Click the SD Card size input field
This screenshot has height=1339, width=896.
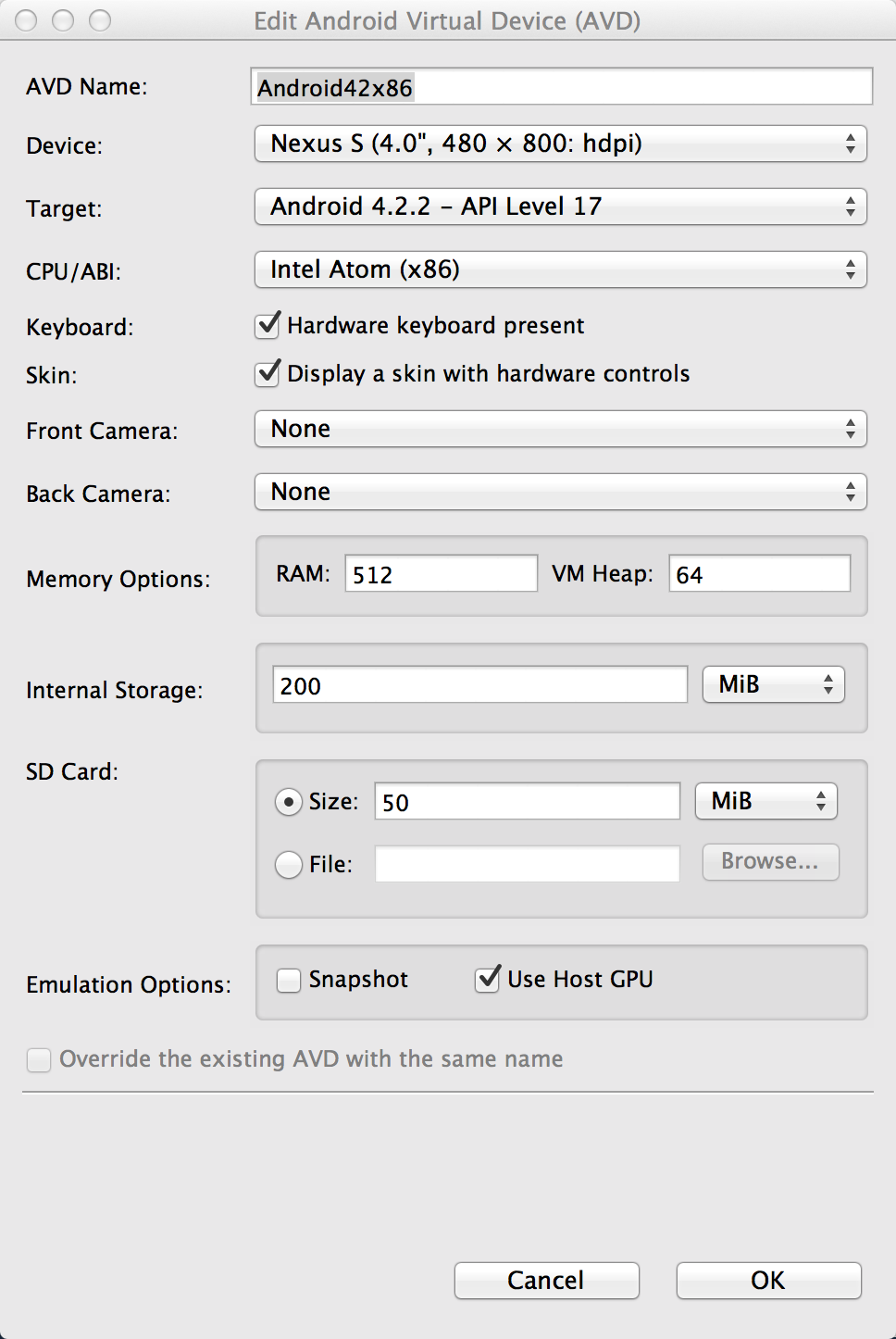(x=528, y=801)
